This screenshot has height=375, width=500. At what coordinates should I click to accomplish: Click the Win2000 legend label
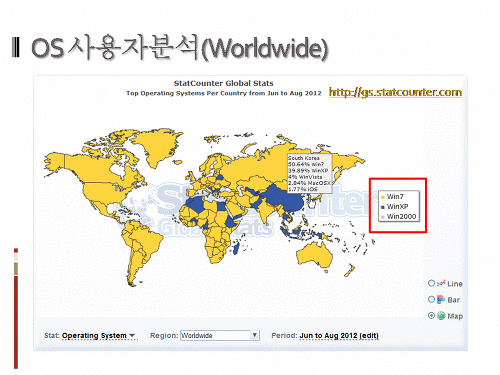[x=401, y=217]
